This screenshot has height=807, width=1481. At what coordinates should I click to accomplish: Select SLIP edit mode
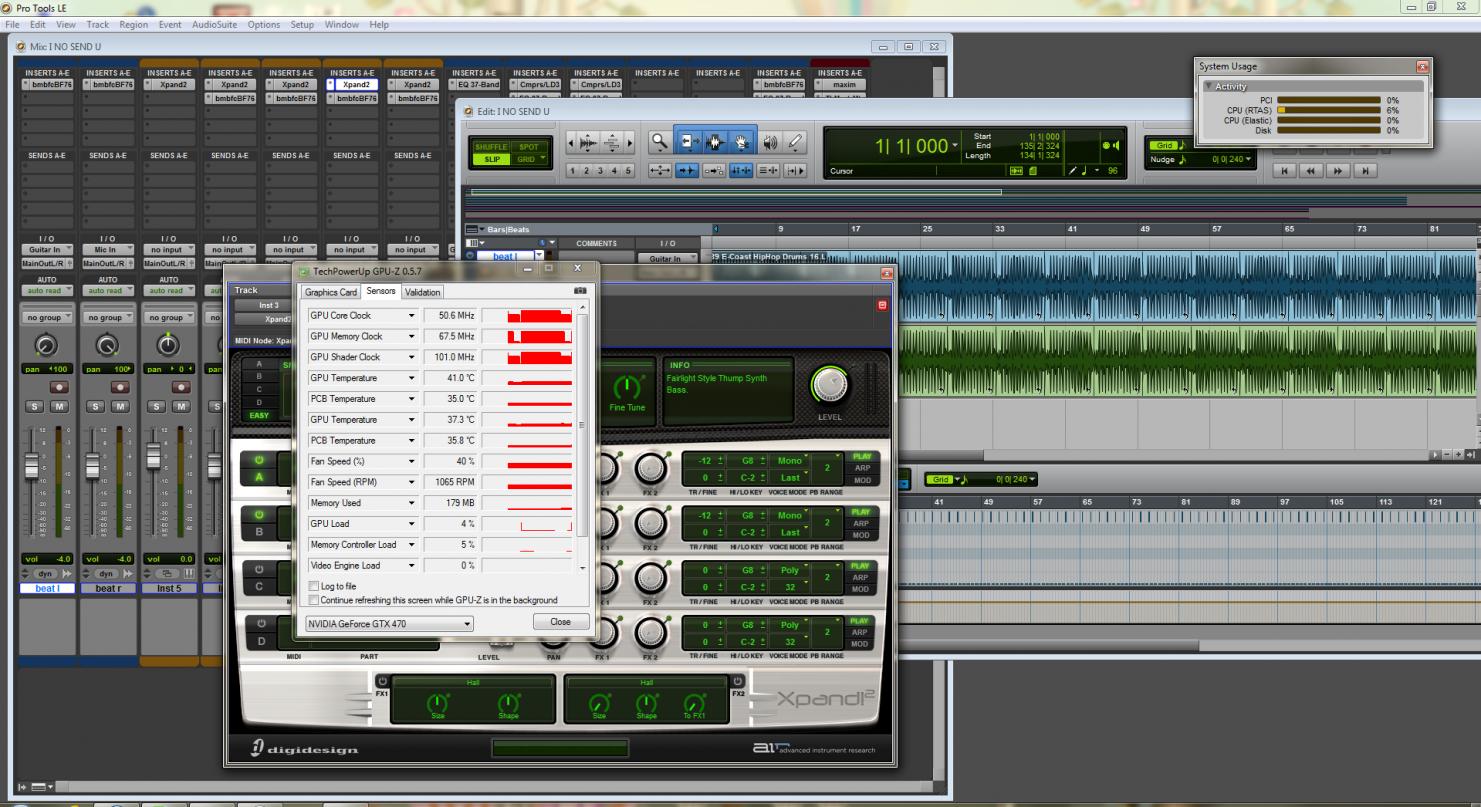click(492, 159)
